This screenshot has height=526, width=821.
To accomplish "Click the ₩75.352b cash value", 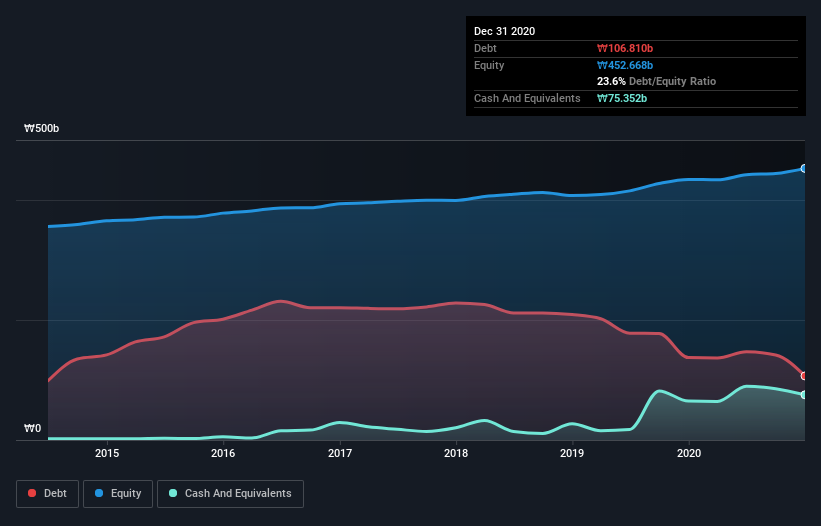I will tap(622, 98).
